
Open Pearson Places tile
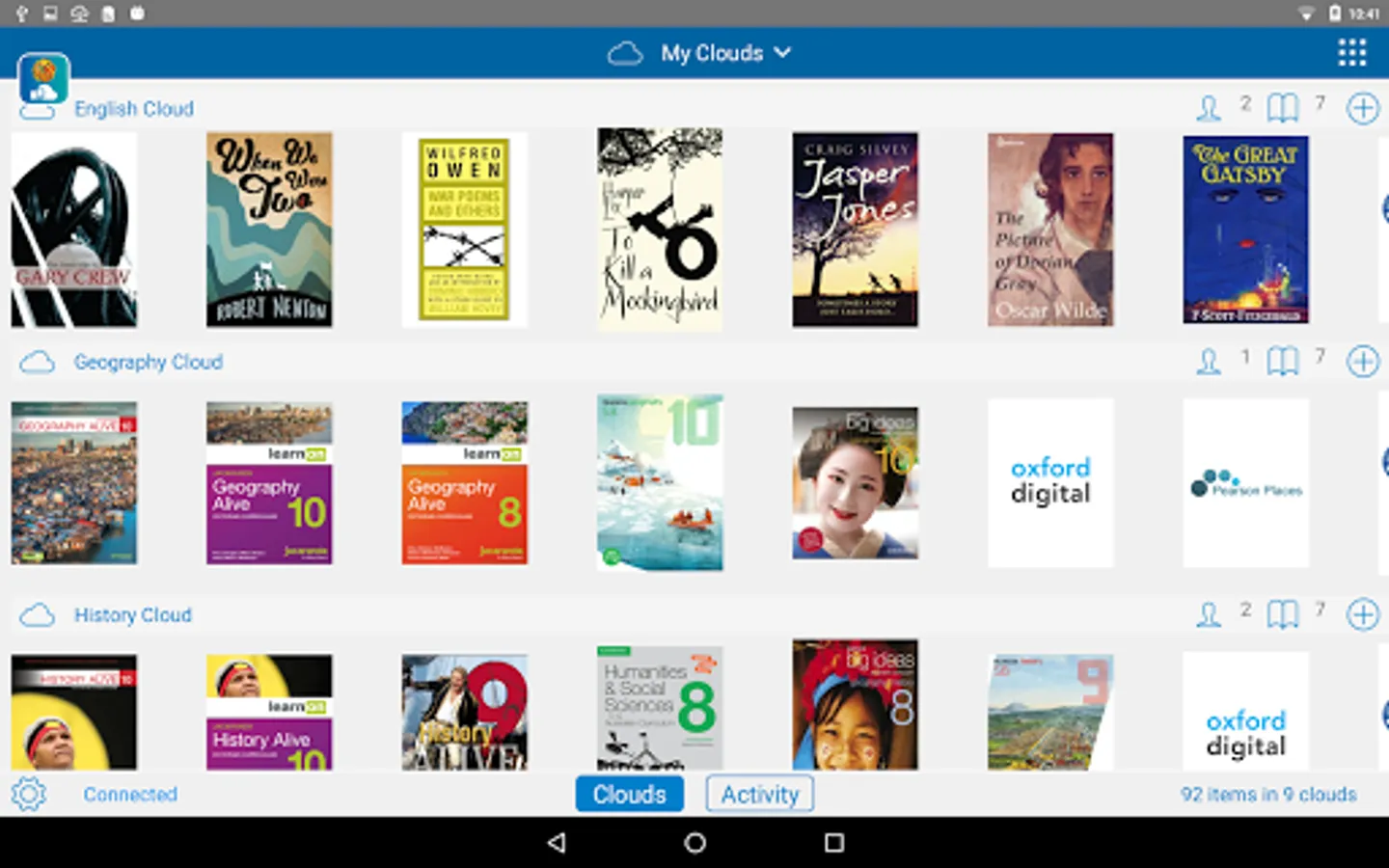tap(1246, 482)
